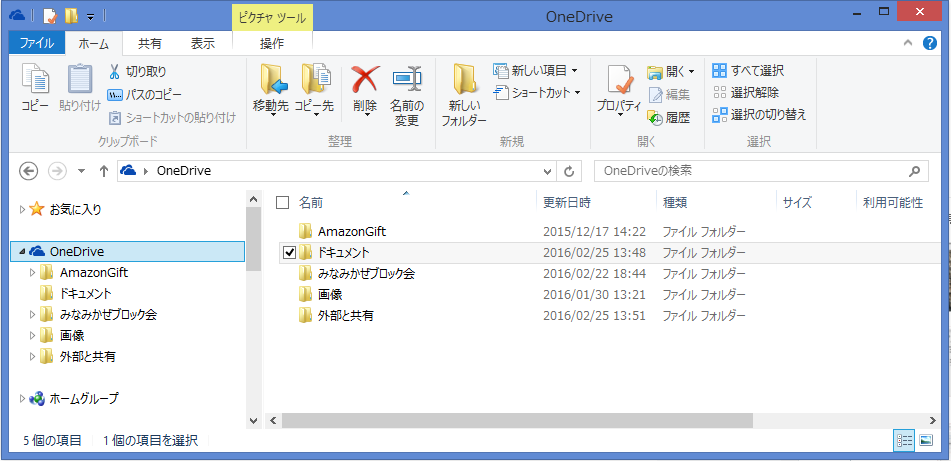Click Paste shortcut (ショートカットの貼り付け)
This screenshot has width=951, height=461.
(172, 117)
